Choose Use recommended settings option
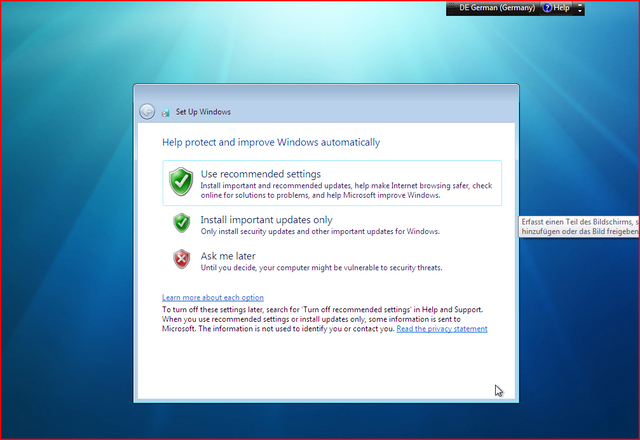Screen dimensions: 640x440 point(332,183)
